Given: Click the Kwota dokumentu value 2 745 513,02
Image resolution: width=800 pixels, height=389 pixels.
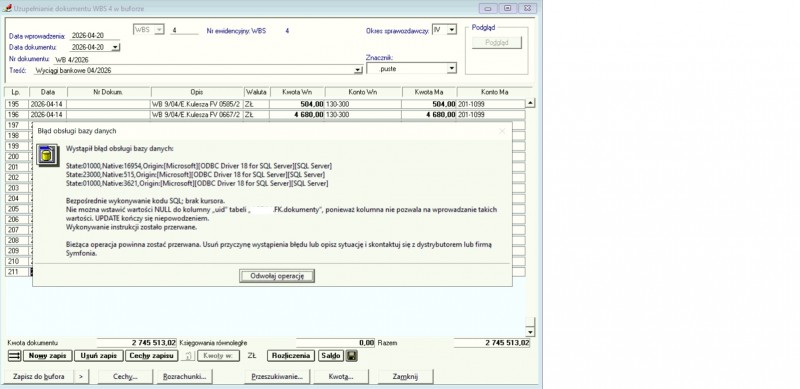Looking at the screenshot, I should (137, 343).
